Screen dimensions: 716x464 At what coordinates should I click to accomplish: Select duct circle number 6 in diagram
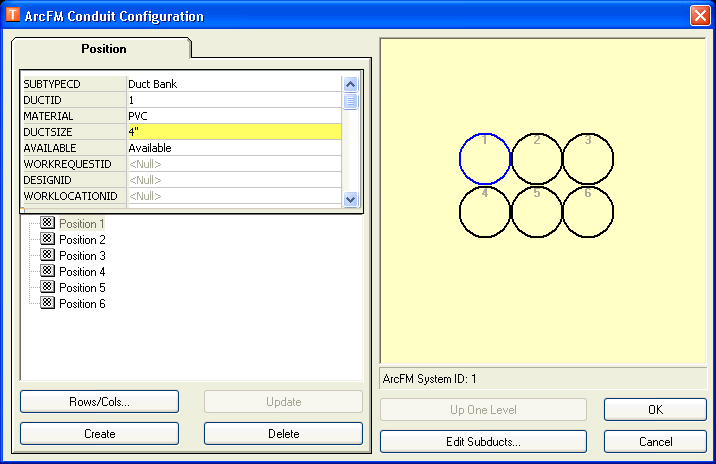[x=588, y=211]
